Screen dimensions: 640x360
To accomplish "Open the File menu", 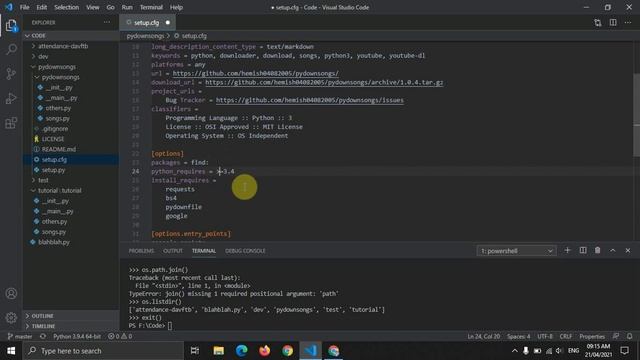I will [x=24, y=7].
